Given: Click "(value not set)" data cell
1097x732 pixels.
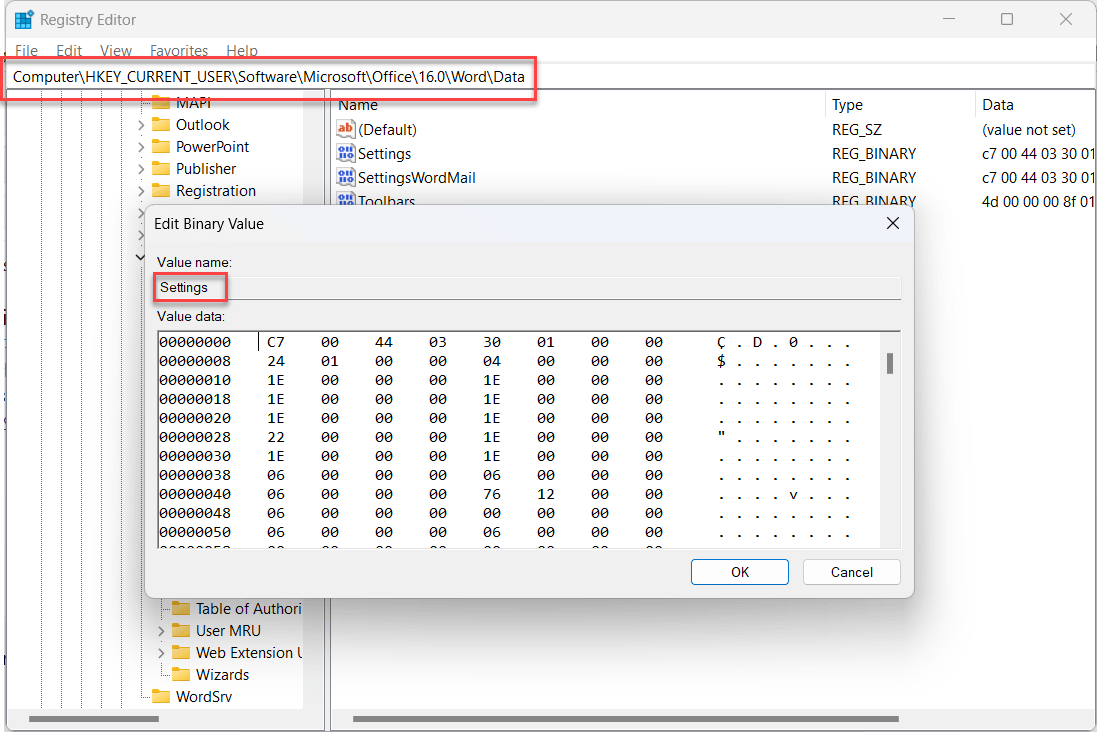Looking at the screenshot, I should tap(1028, 130).
